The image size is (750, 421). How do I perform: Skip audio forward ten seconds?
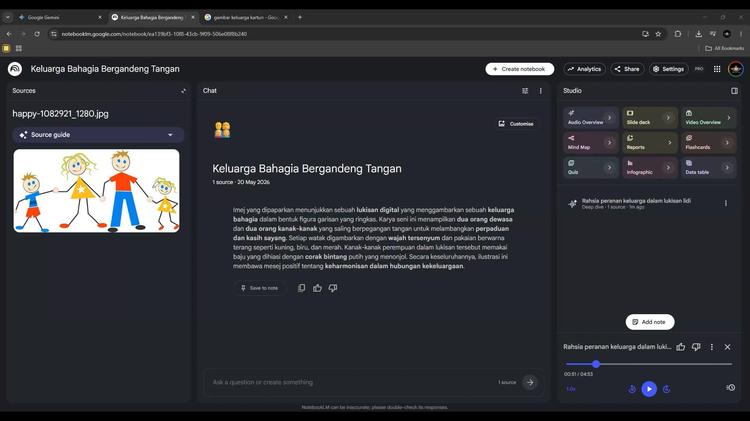[666, 389]
